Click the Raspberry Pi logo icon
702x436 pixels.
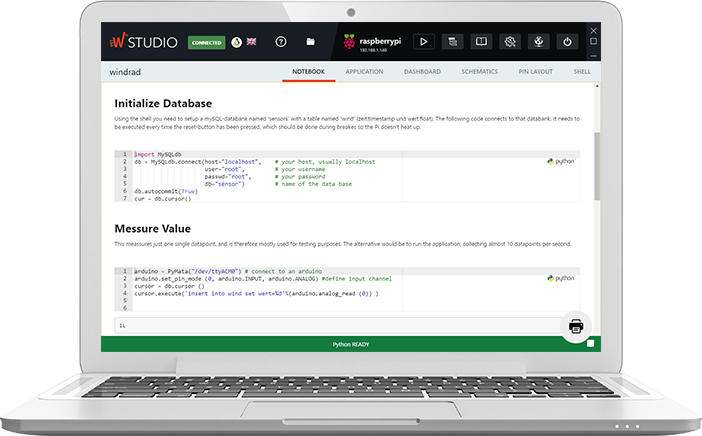tap(349, 42)
